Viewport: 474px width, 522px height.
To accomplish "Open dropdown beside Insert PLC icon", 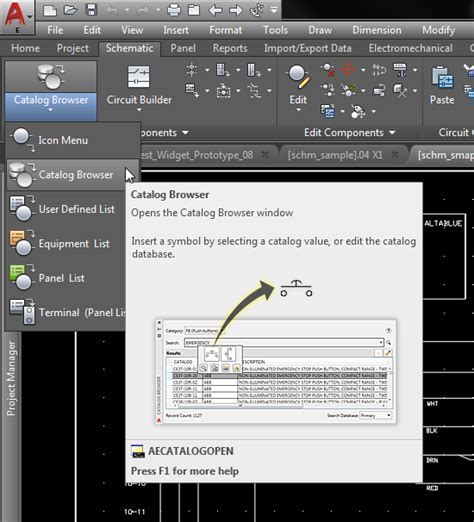I will click(x=238, y=70).
